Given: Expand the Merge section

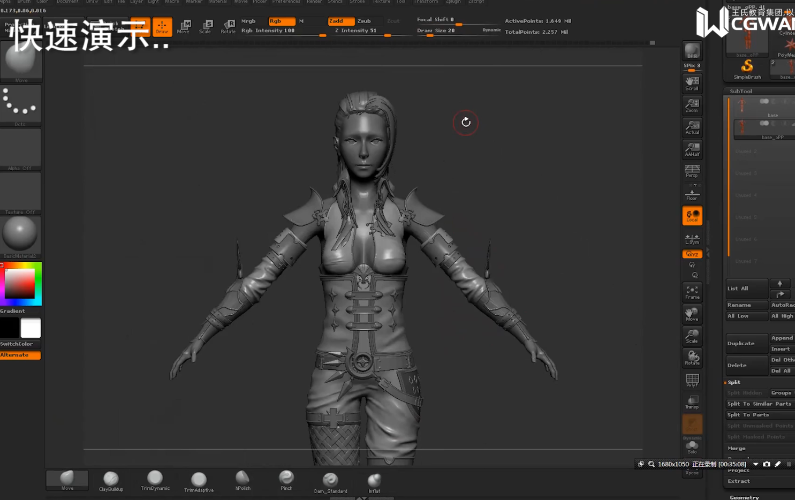Looking at the screenshot, I should click(737, 449).
